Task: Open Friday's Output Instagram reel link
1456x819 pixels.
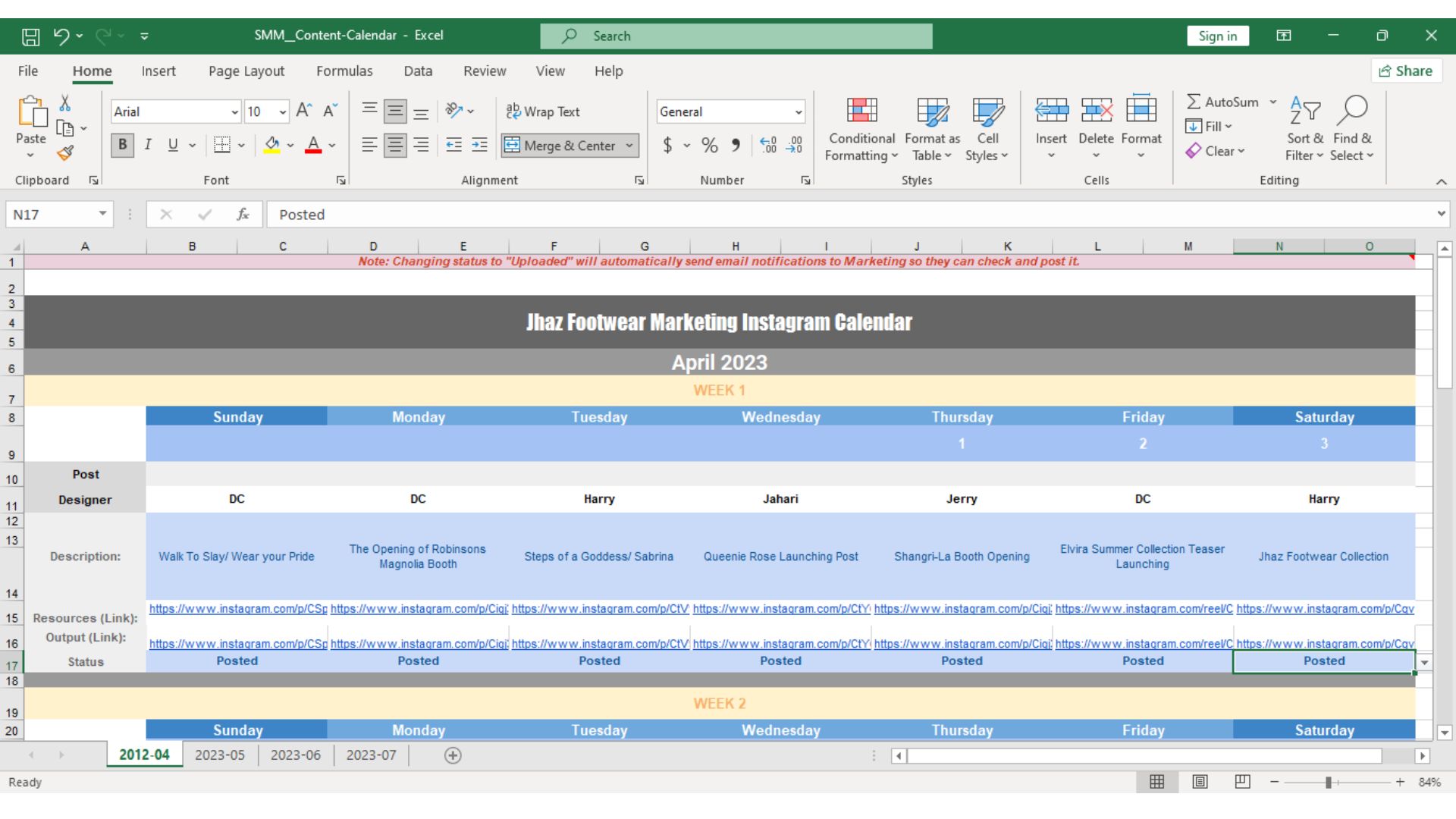Action: [1144, 643]
